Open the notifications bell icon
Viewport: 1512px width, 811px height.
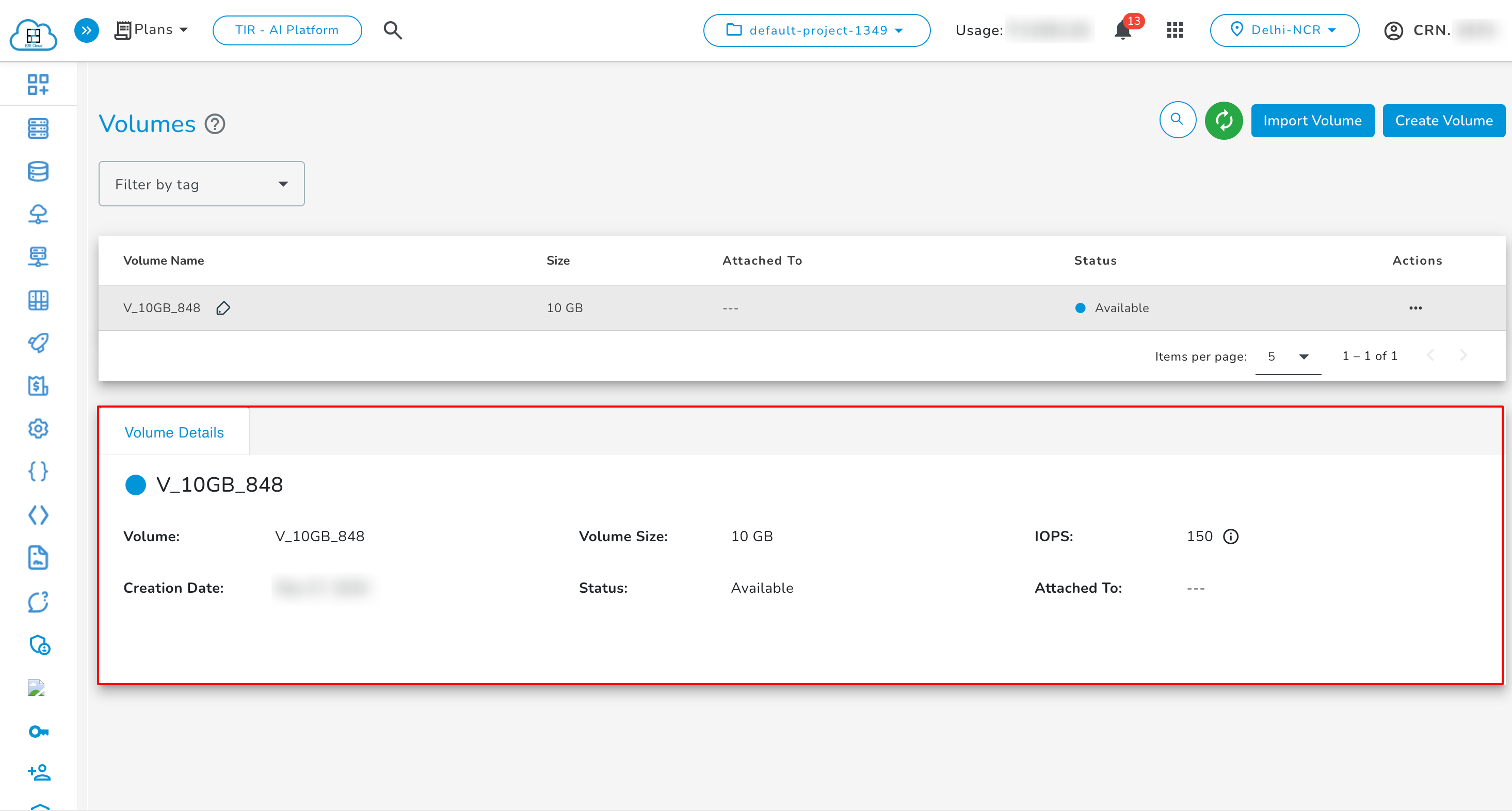(1122, 30)
